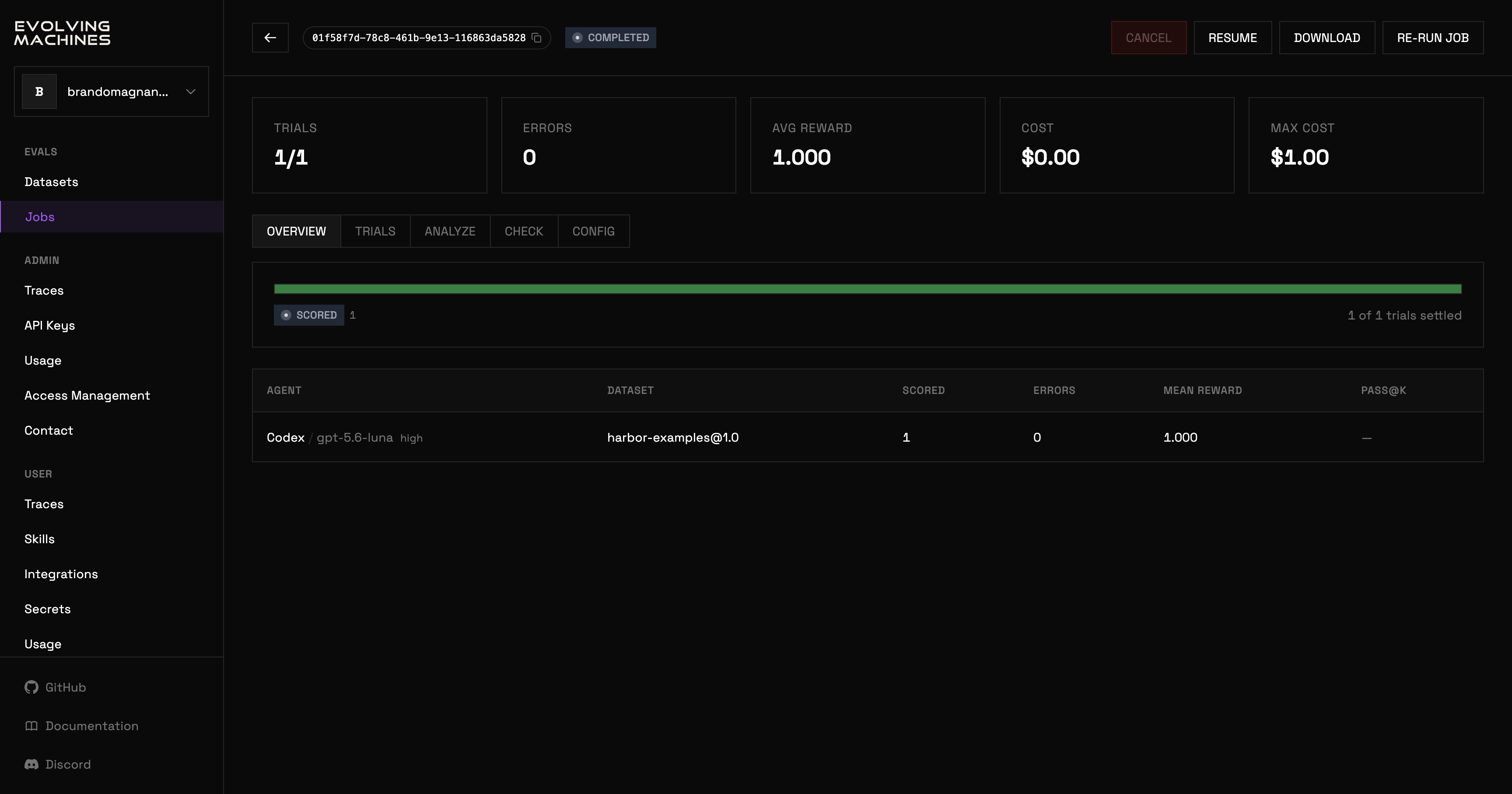Open Jobs in the sidebar

click(x=112, y=217)
